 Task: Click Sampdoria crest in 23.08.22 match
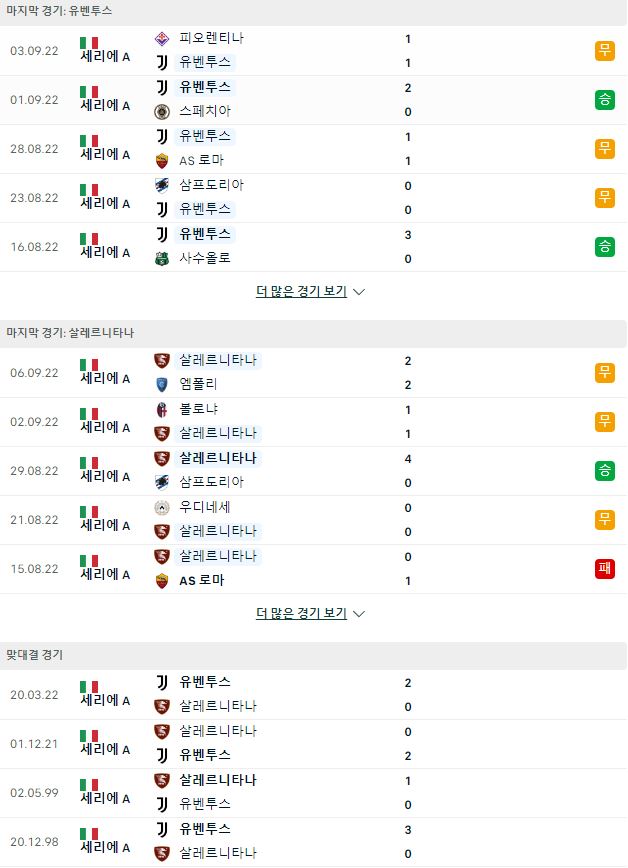tap(162, 185)
